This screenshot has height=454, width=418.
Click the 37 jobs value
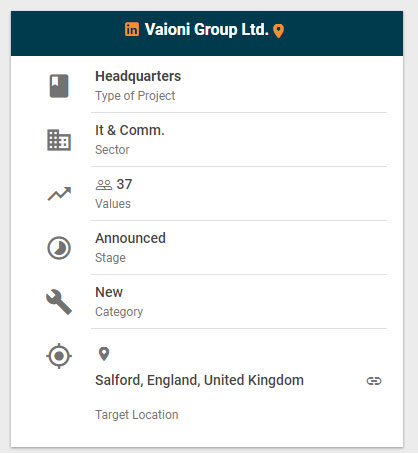[124, 184]
